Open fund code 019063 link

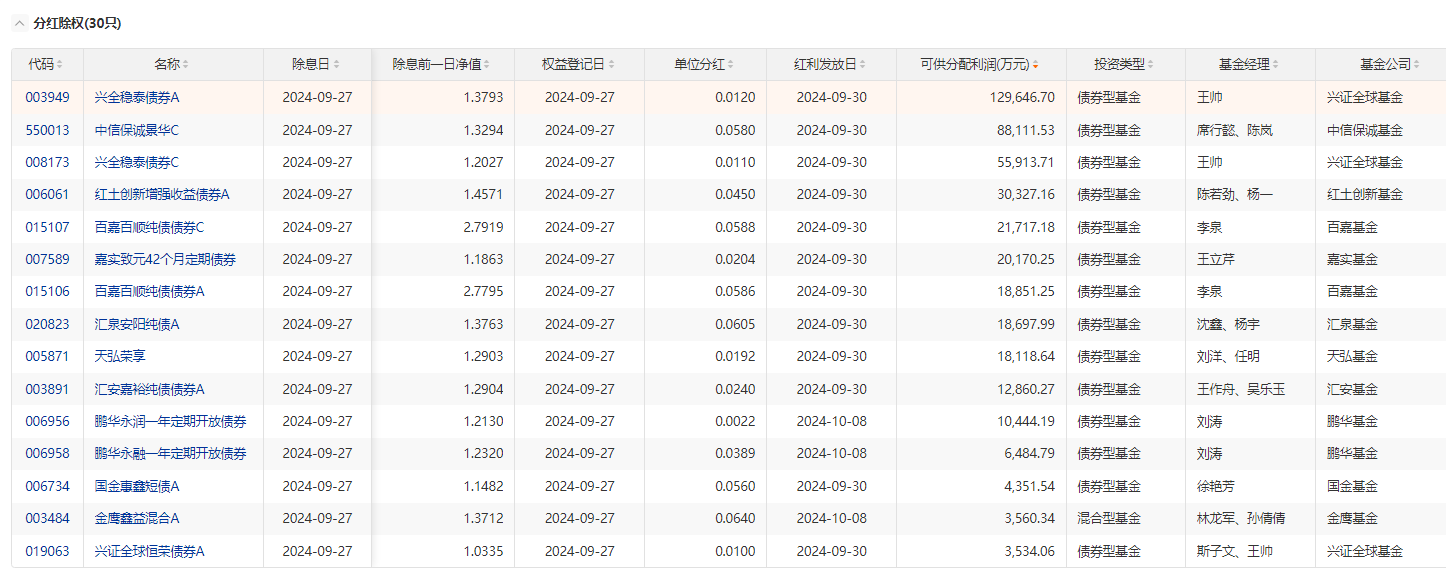click(47, 551)
